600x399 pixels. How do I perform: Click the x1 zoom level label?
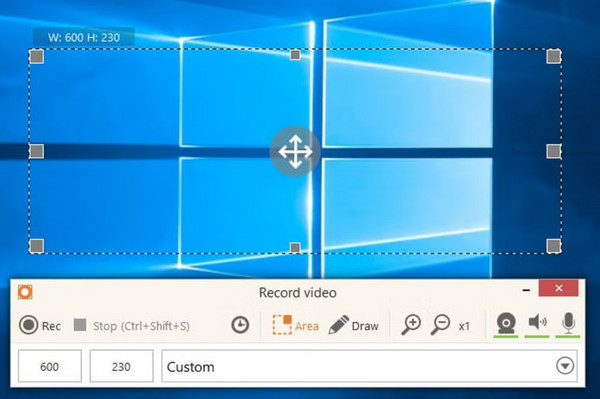click(x=464, y=326)
